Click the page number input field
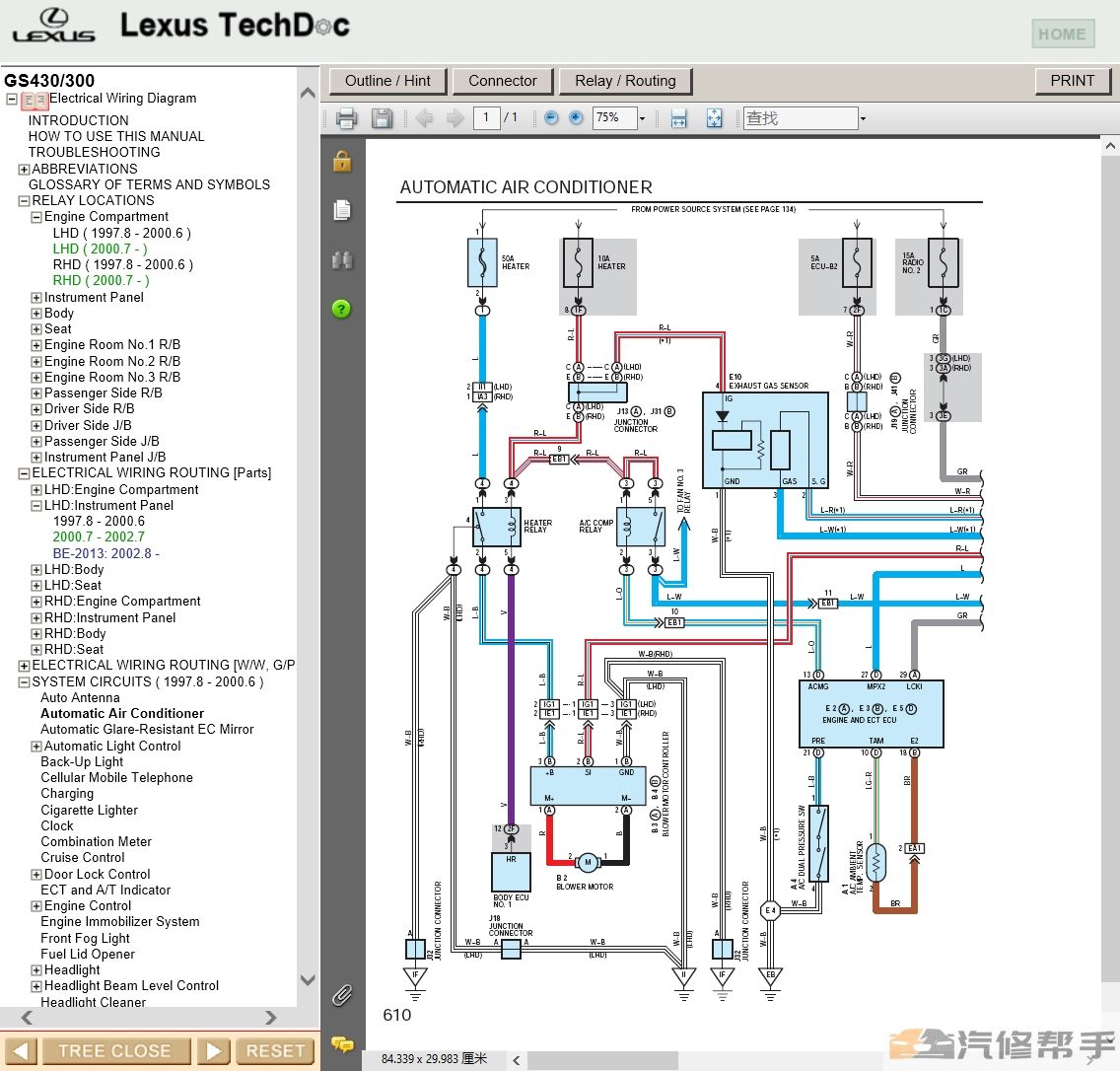Viewport: 1120px width, 1071px height. (x=486, y=118)
